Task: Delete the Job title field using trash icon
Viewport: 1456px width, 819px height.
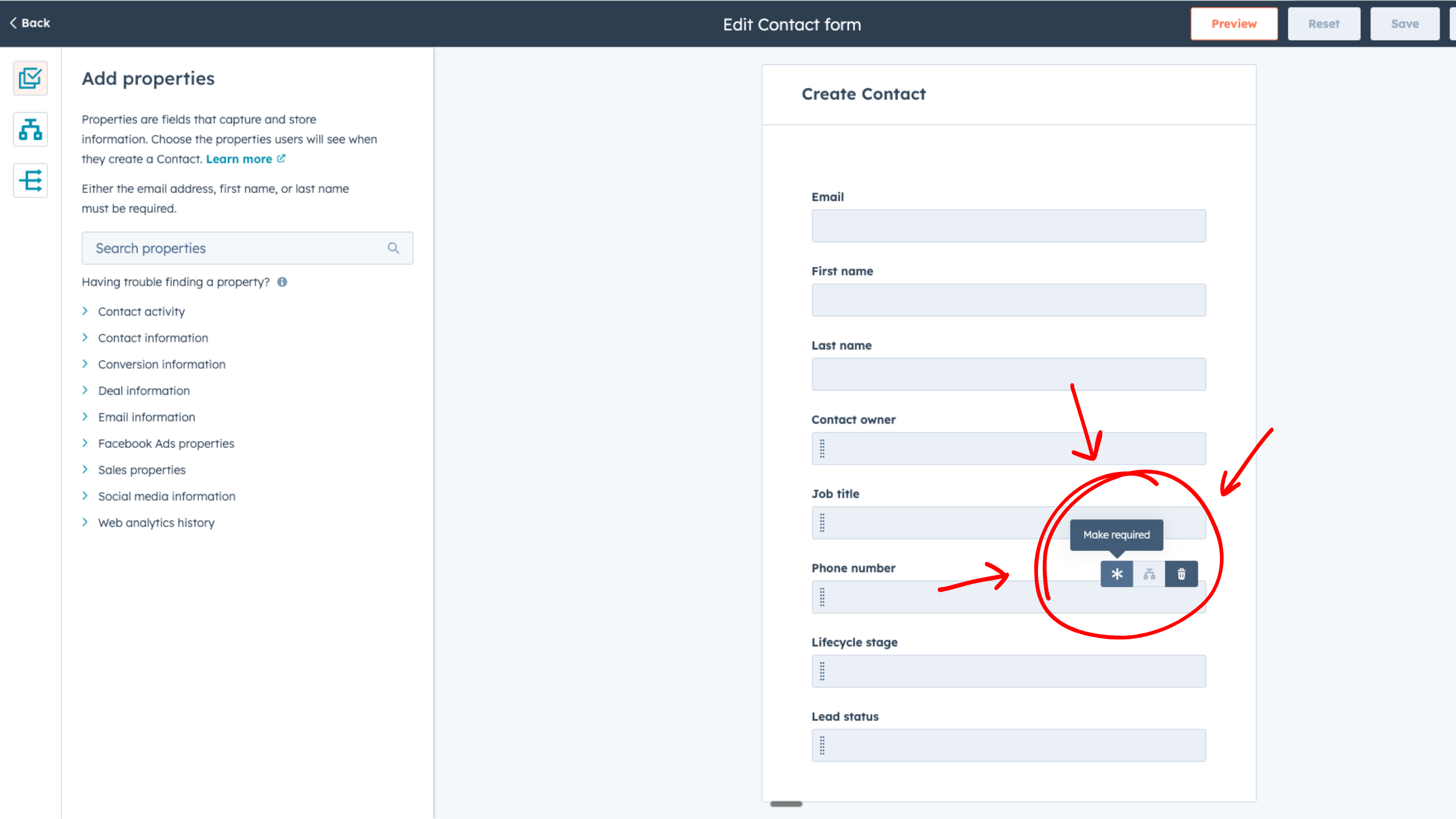Action: click(1181, 573)
